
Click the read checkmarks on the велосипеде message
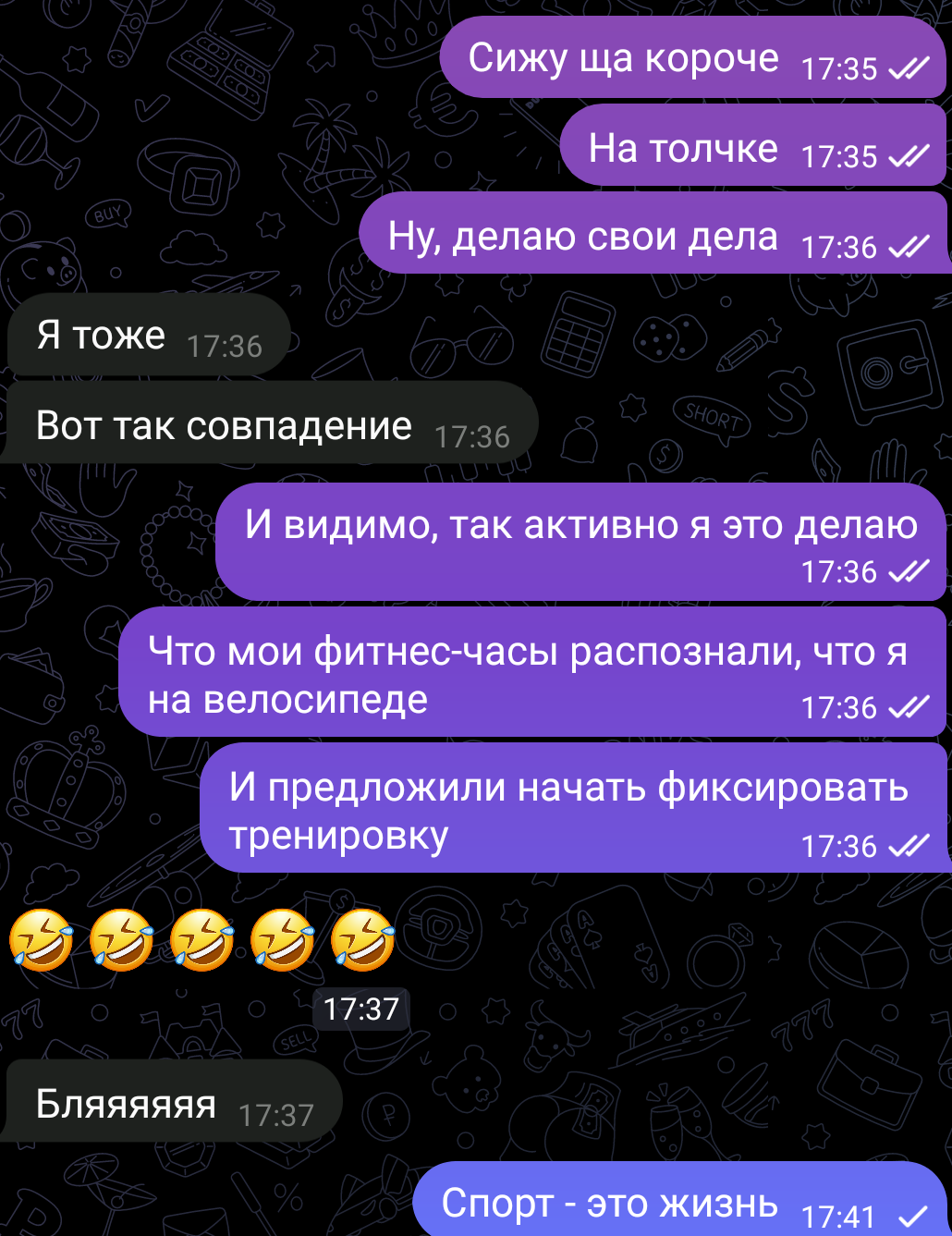(909, 708)
